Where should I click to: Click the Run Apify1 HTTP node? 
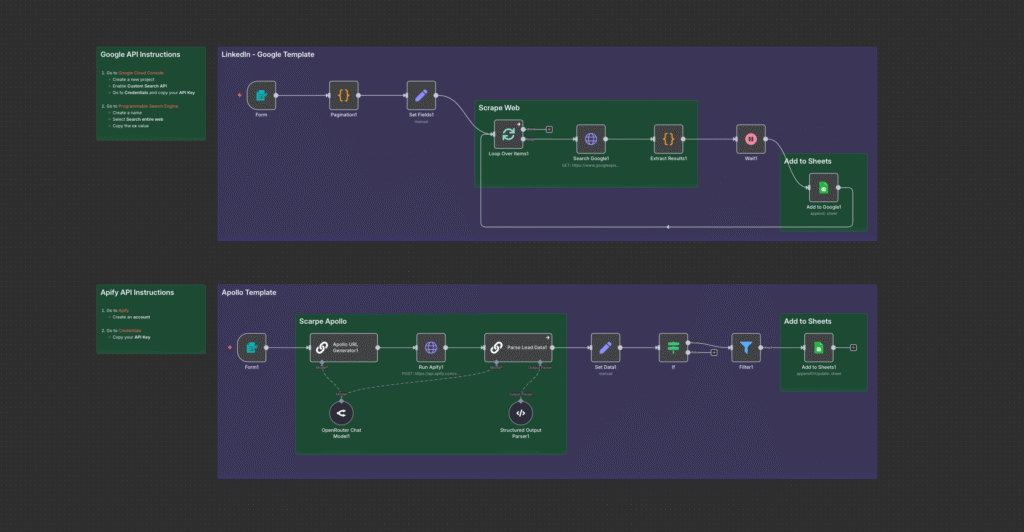(431, 347)
